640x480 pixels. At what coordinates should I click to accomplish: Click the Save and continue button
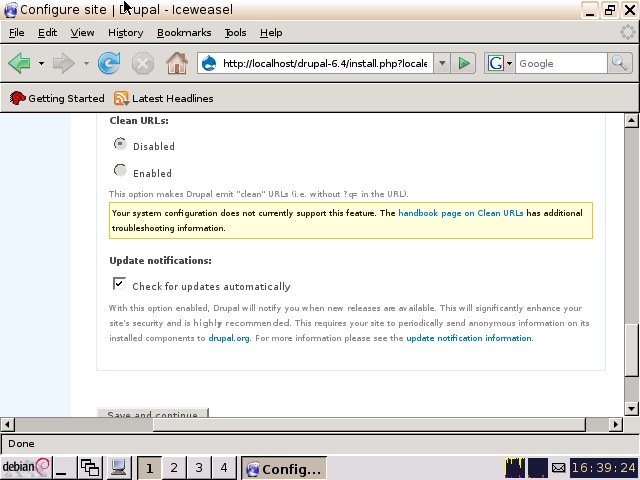click(x=153, y=413)
